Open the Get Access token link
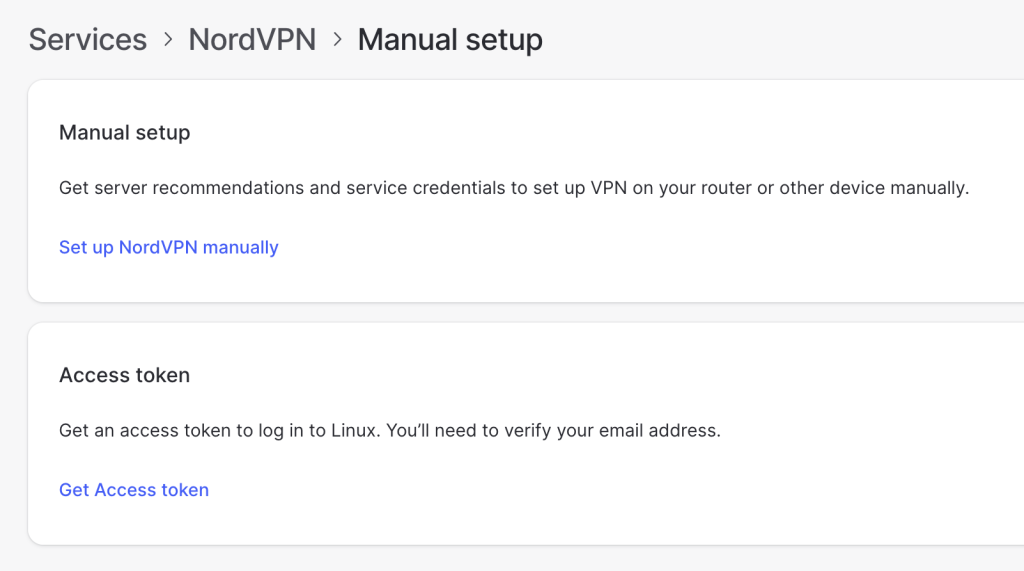Viewport: 1024px width, 571px height. point(134,490)
